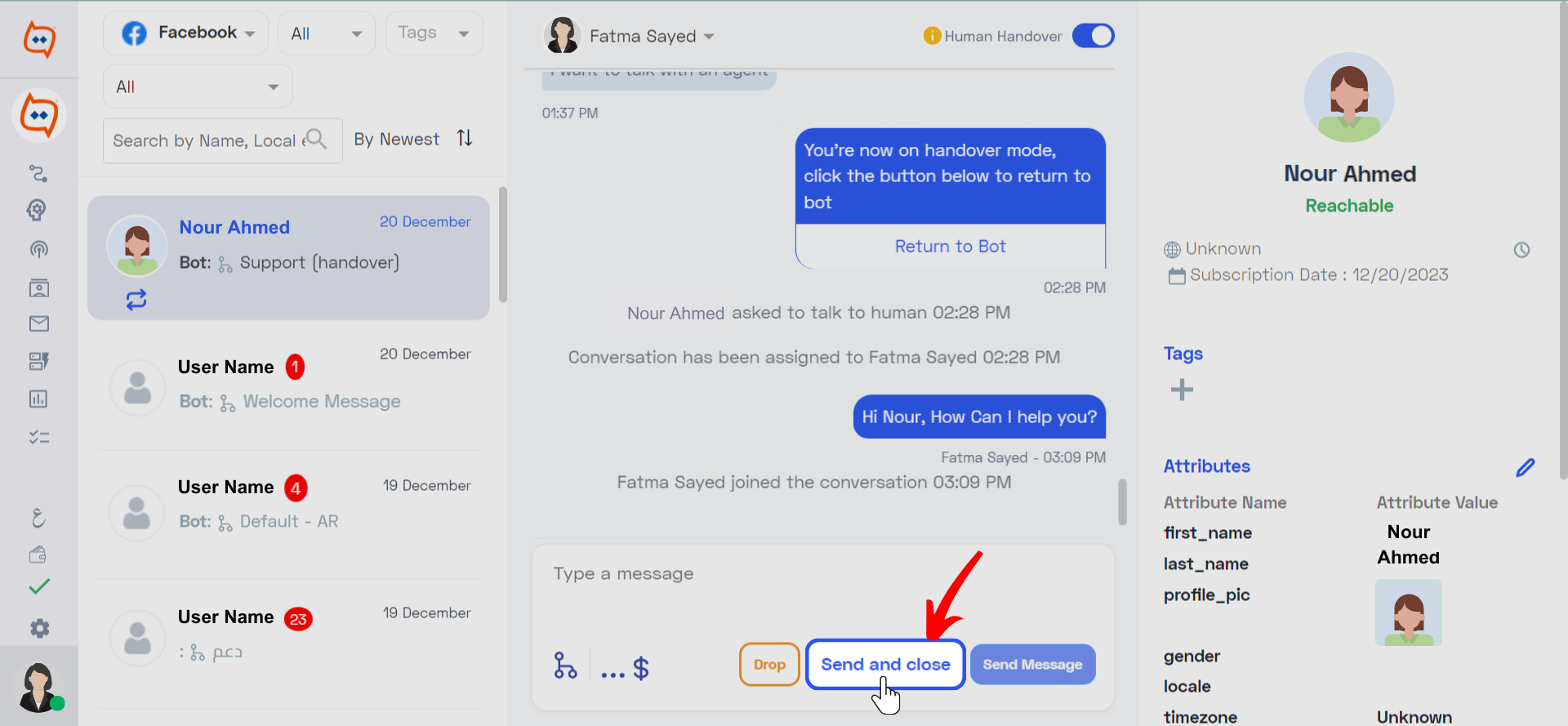
Task: Click the three dots icon in message box
Action: pyautogui.click(x=612, y=674)
